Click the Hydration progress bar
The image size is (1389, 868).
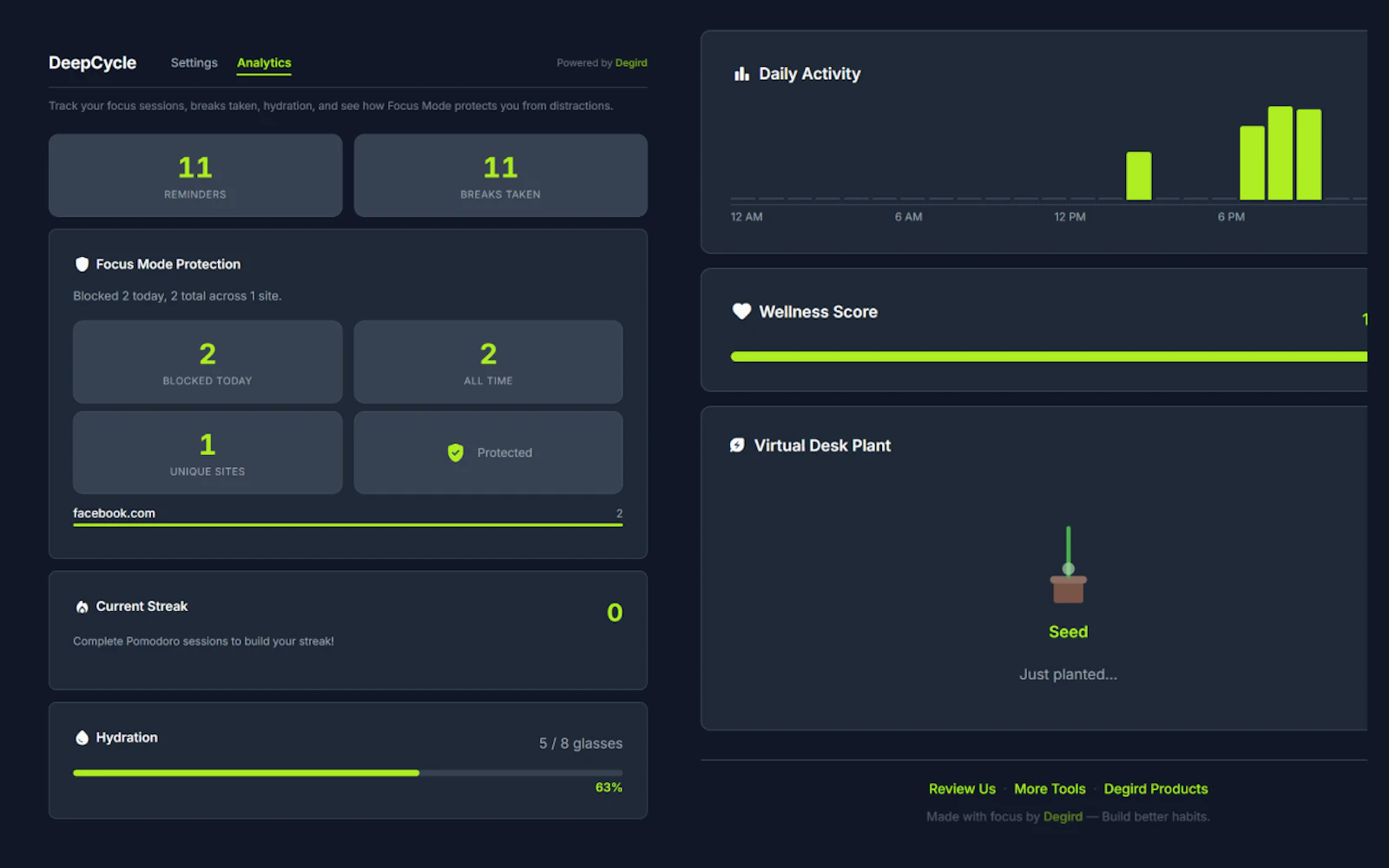click(x=347, y=772)
